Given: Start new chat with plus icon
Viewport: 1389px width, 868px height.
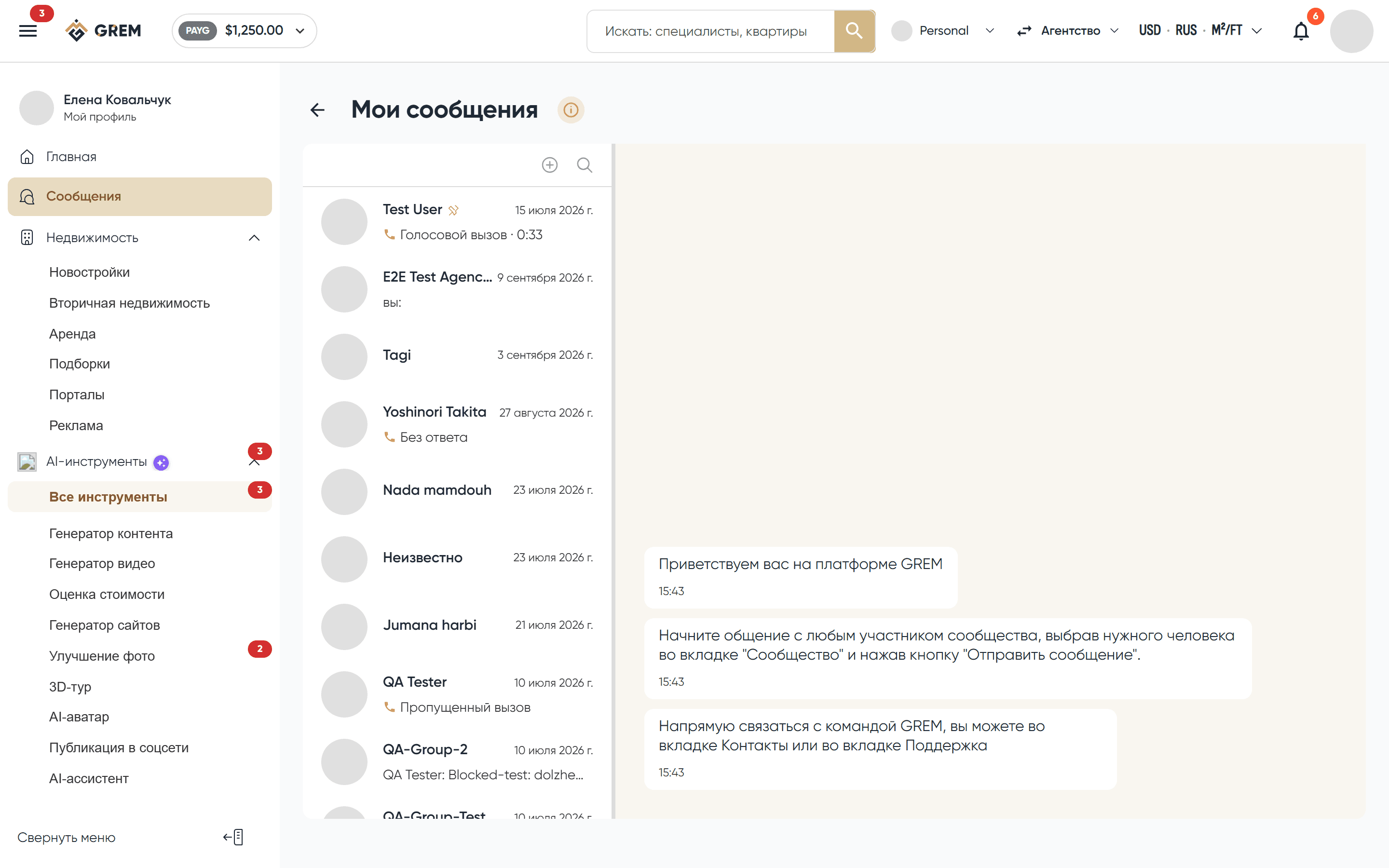Looking at the screenshot, I should pyautogui.click(x=550, y=165).
